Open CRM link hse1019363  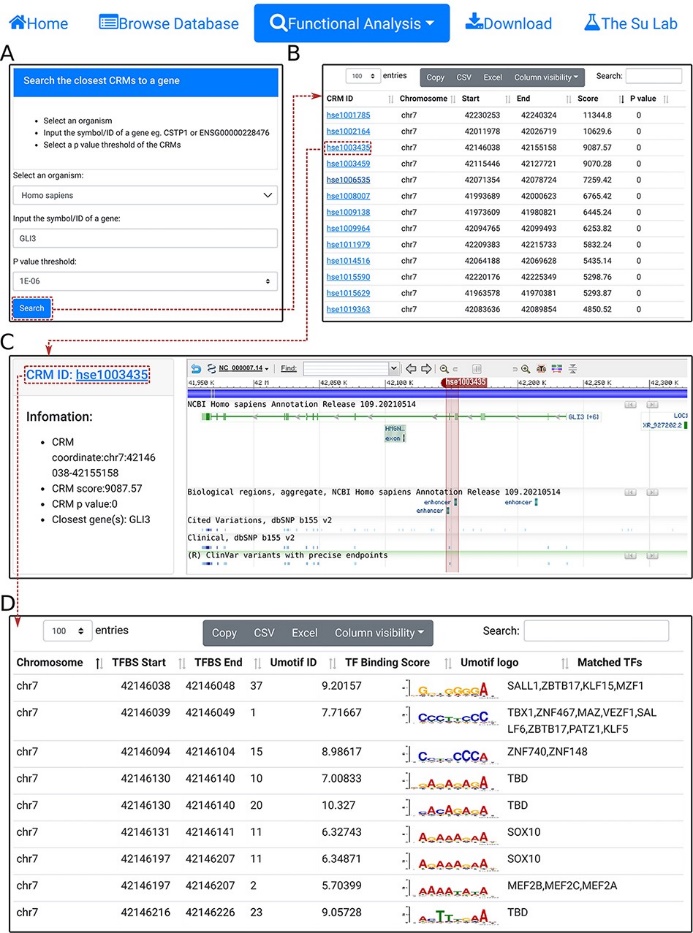348,309
